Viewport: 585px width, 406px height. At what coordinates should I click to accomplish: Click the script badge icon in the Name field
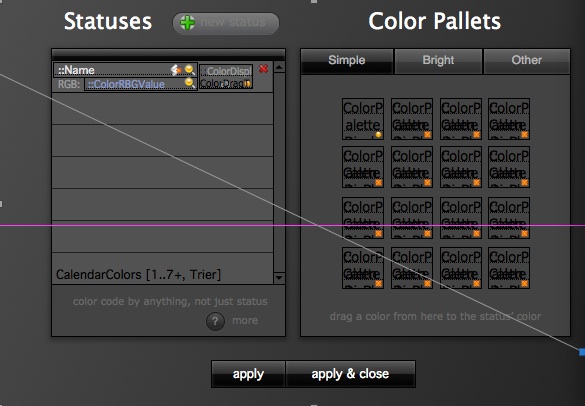pyautogui.click(x=176, y=70)
